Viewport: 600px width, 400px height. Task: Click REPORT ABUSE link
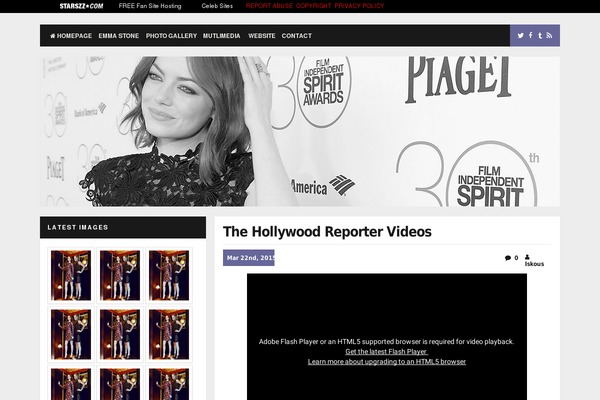coord(269,6)
